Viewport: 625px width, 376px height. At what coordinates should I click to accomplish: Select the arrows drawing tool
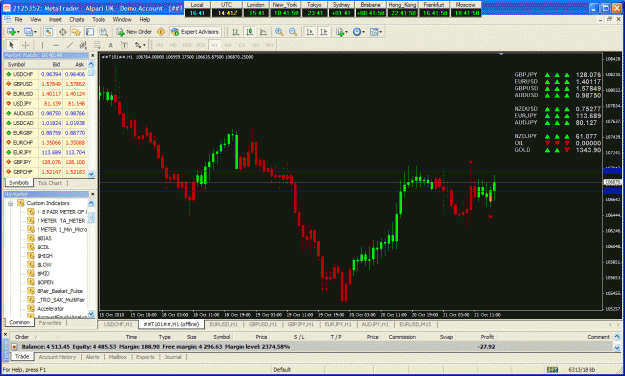coord(138,45)
